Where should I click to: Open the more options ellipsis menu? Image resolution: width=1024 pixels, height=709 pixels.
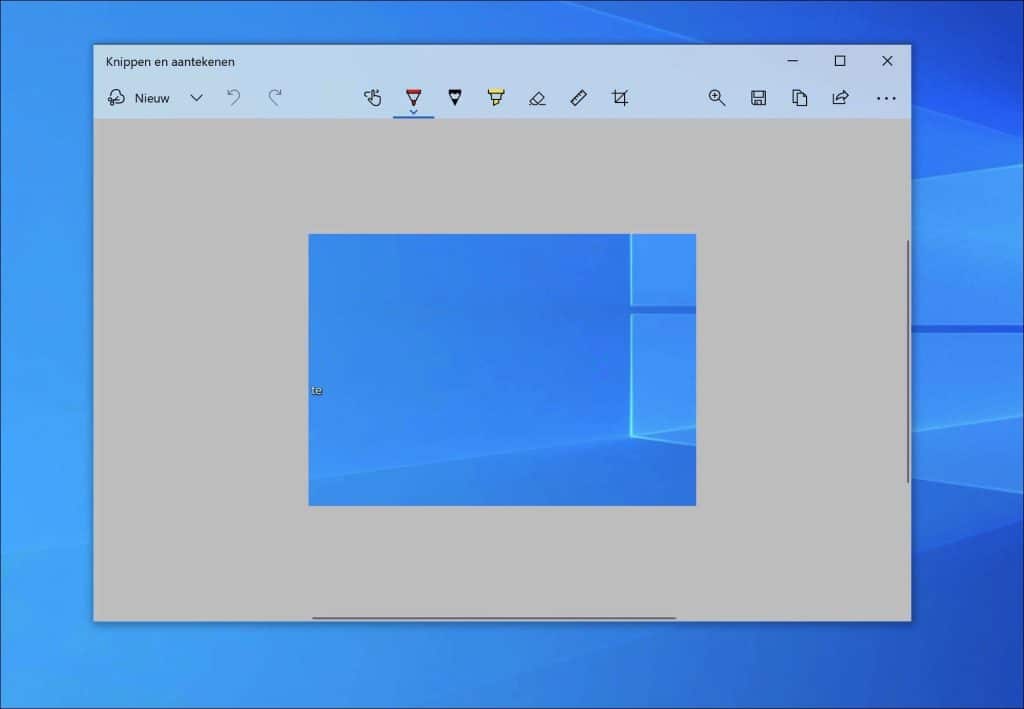point(886,99)
